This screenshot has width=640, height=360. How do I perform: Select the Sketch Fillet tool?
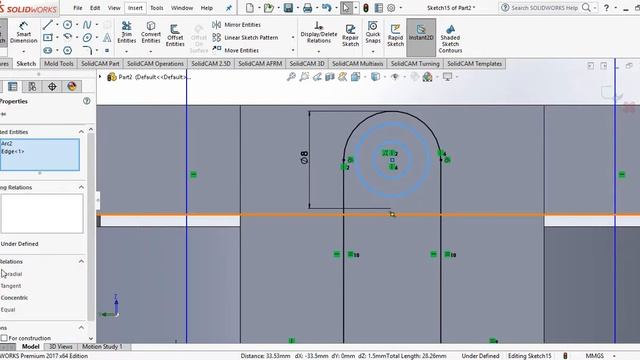click(87, 50)
